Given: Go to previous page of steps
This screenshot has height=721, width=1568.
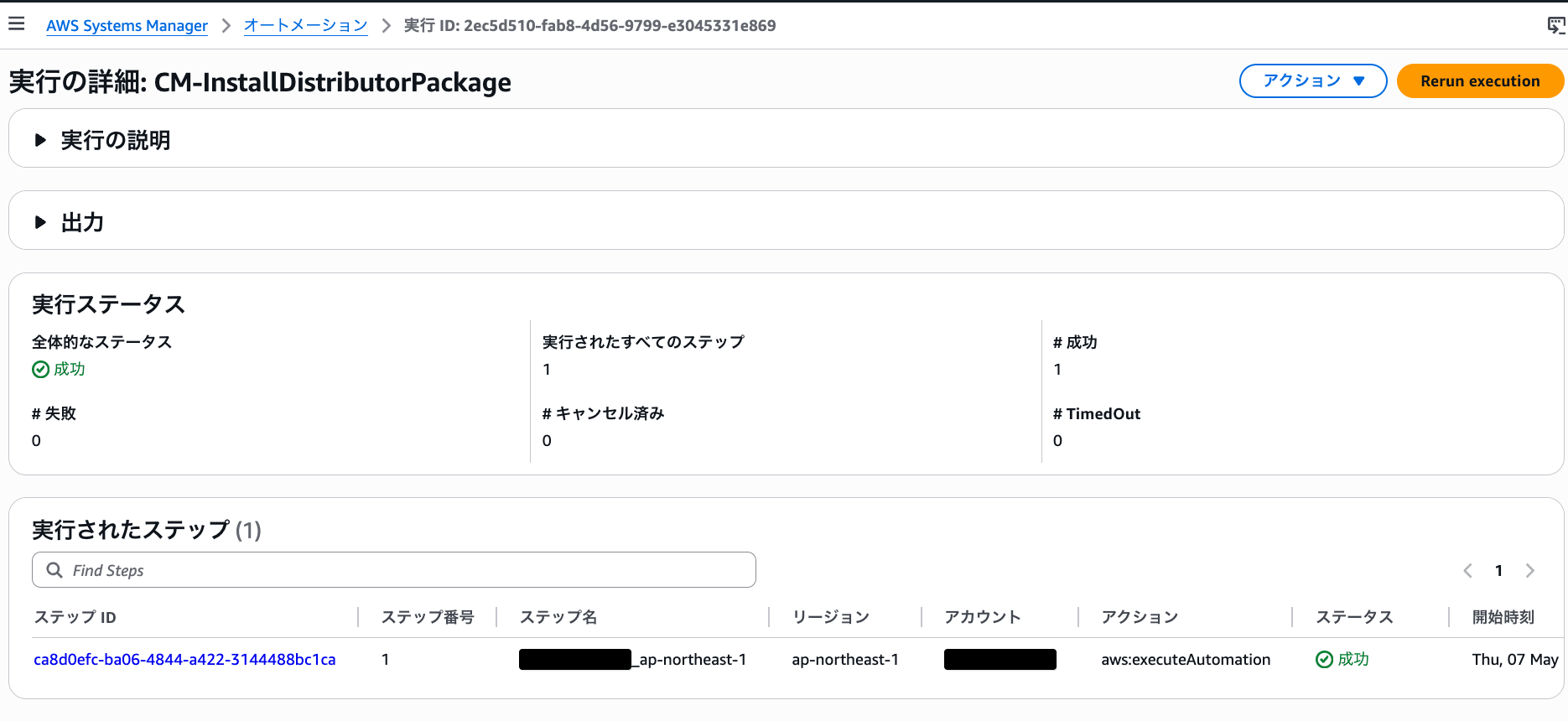Looking at the screenshot, I should point(1467,571).
